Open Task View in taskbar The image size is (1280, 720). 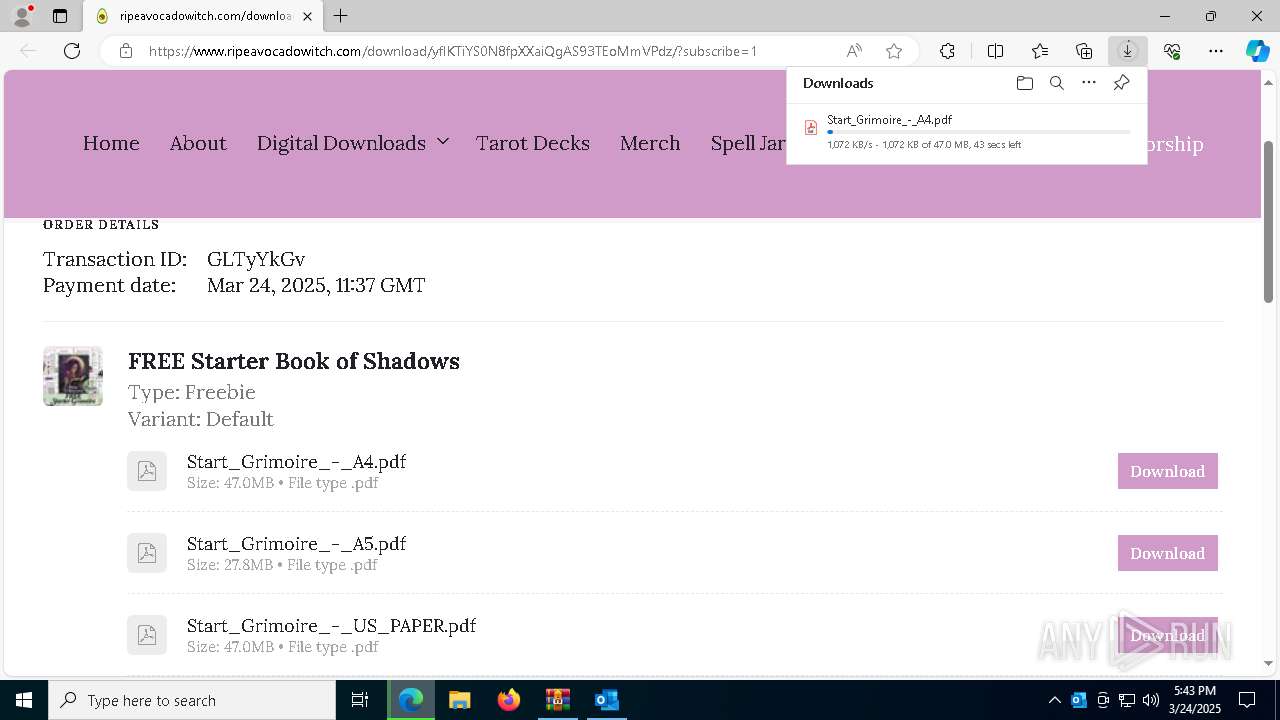click(x=360, y=700)
